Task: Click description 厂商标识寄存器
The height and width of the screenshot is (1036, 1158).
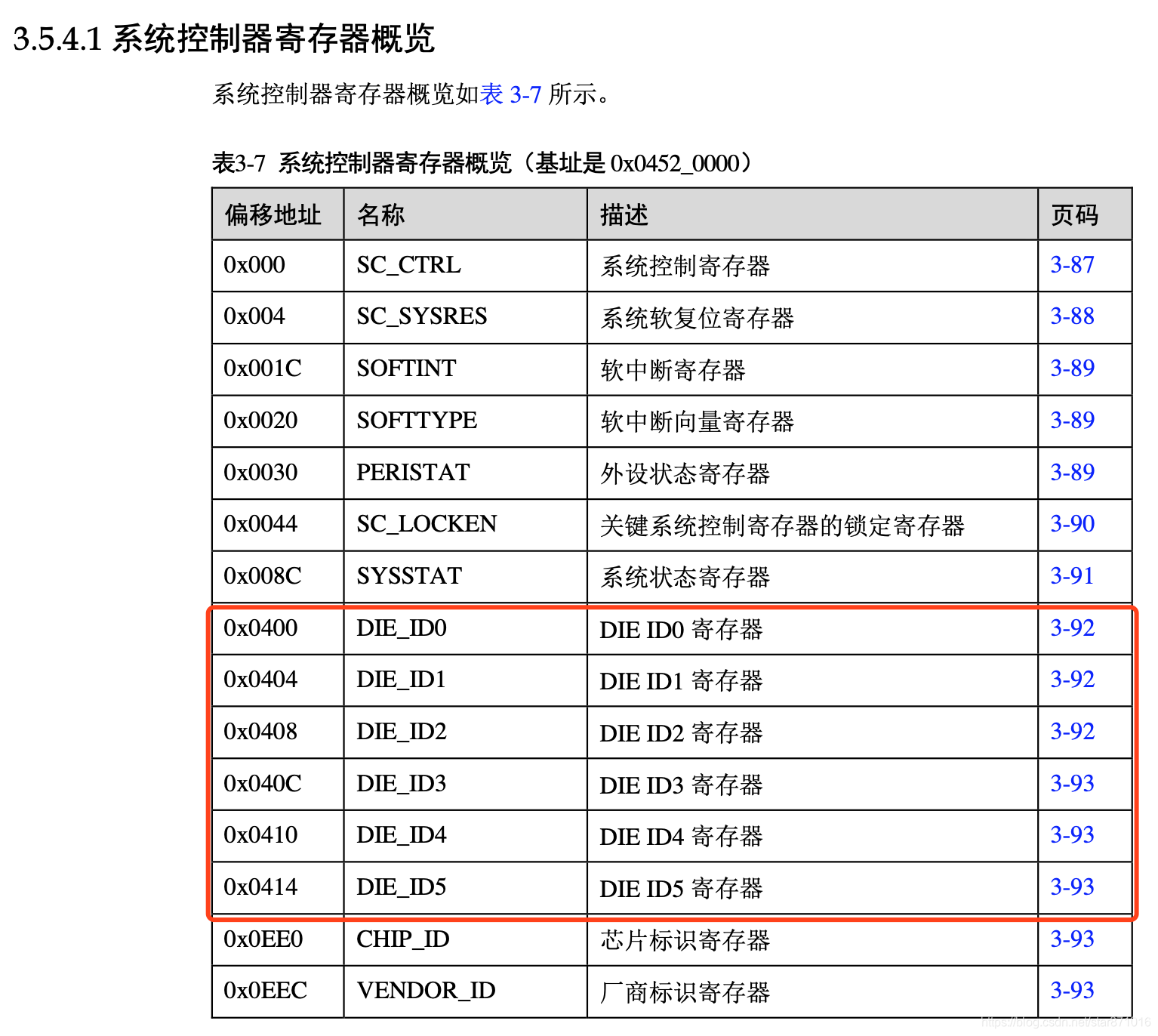Action: click(685, 992)
